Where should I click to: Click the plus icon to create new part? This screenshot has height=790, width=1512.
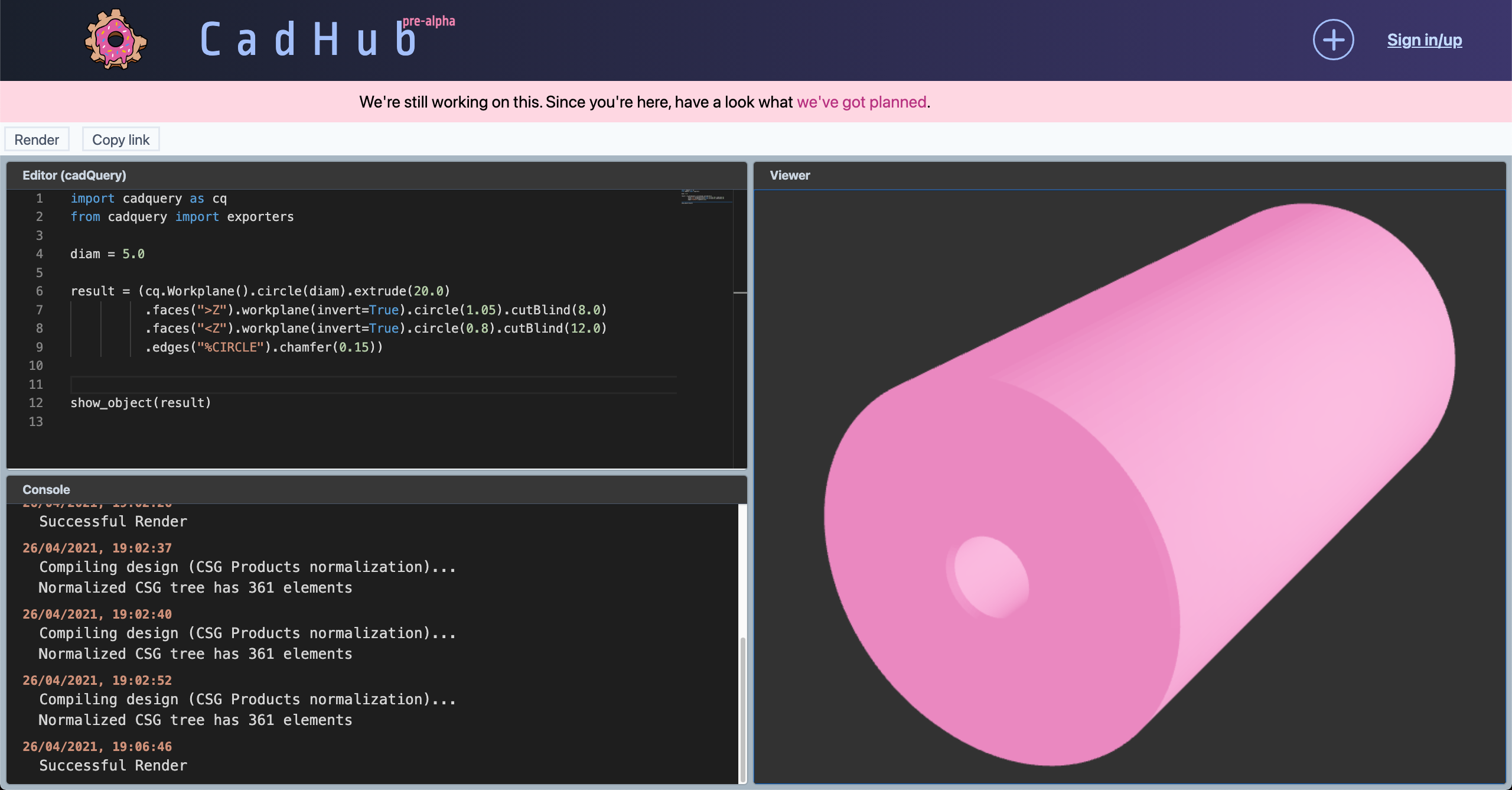(1333, 40)
